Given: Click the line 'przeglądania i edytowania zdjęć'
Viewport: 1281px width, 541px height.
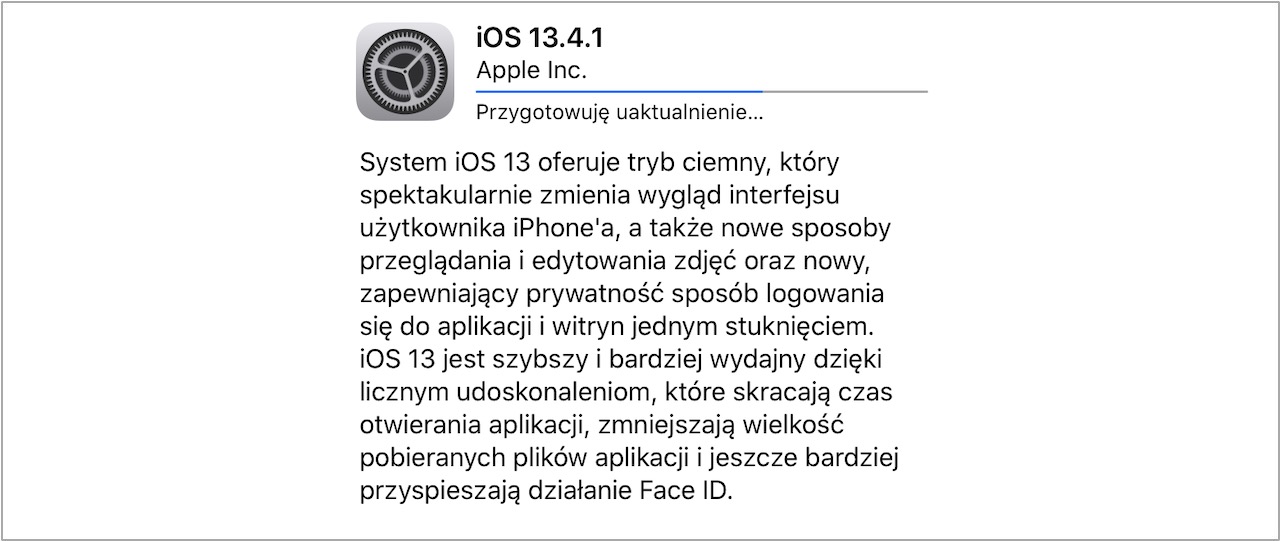Looking at the screenshot, I should 615,262.
